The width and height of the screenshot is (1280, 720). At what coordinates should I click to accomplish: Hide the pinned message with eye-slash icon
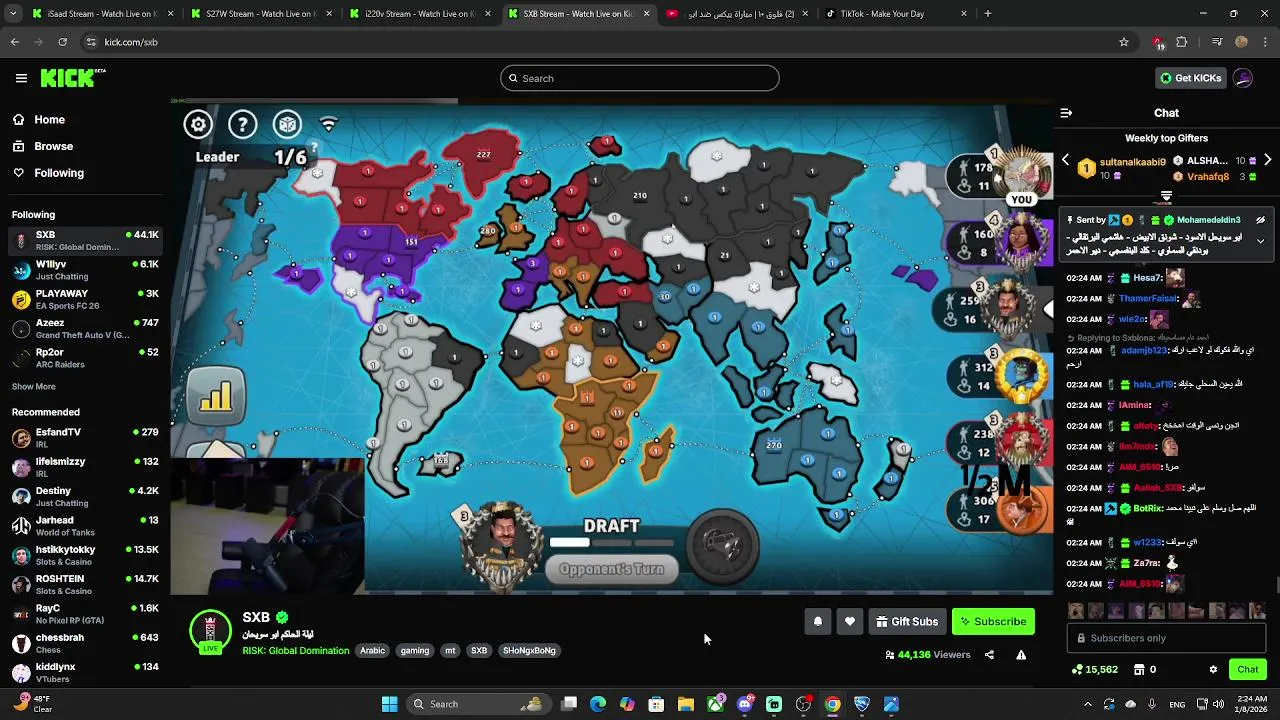click(x=1260, y=220)
